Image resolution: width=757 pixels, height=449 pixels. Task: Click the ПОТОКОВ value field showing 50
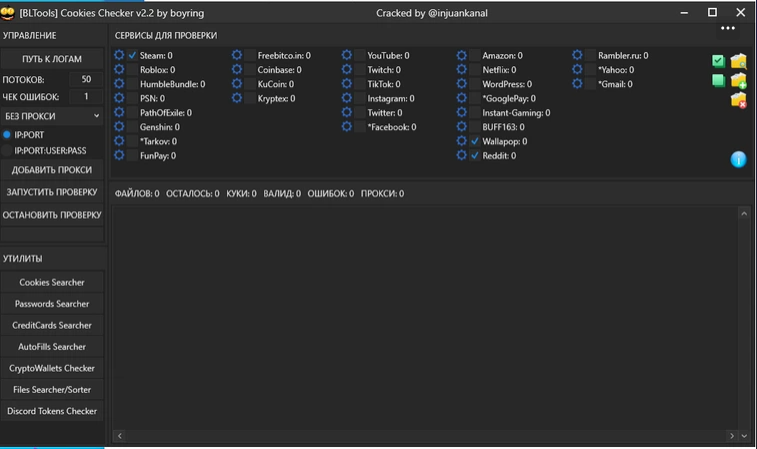tap(86, 79)
